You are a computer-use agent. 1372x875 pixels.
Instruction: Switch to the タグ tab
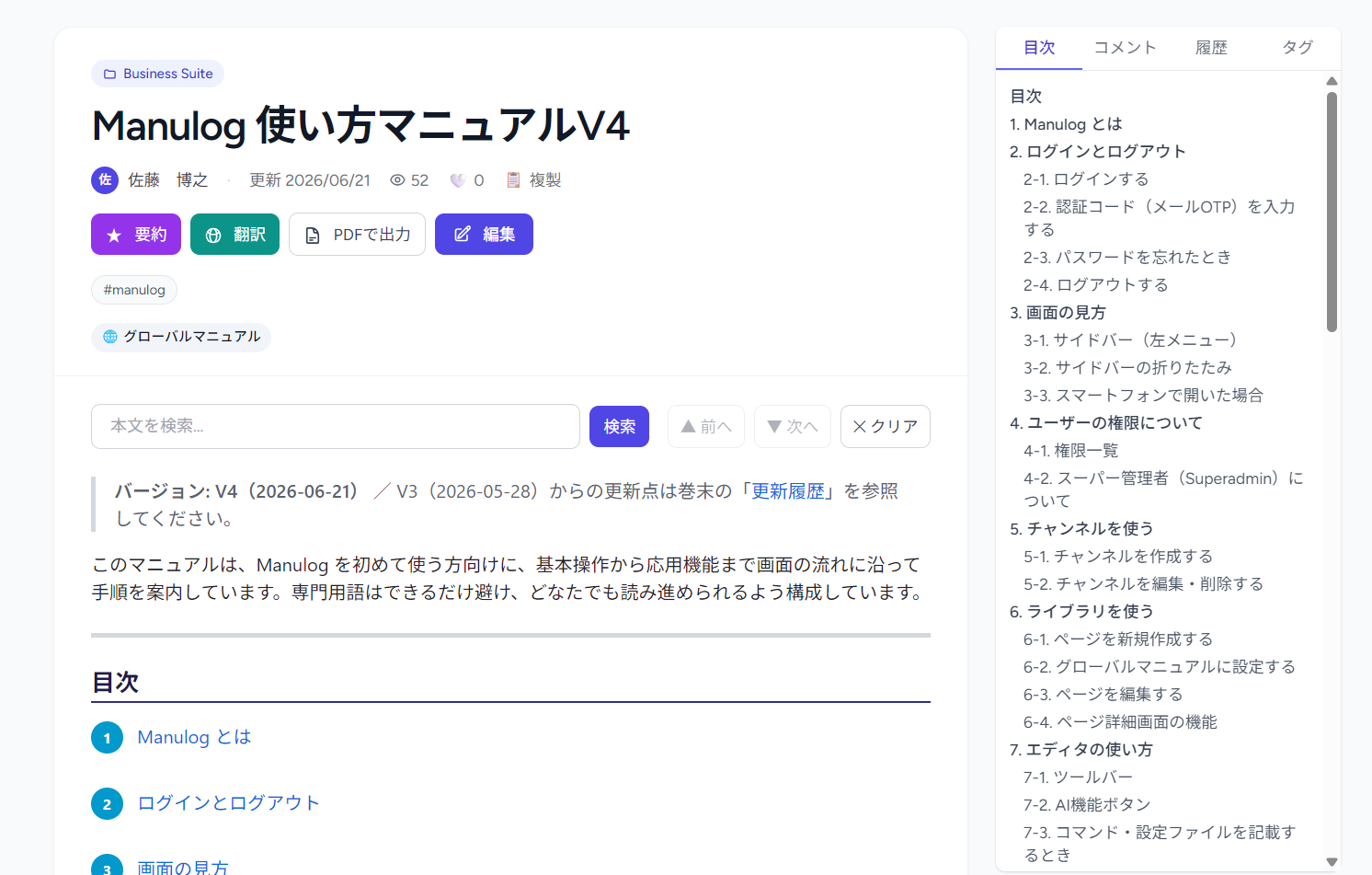pos(1298,48)
